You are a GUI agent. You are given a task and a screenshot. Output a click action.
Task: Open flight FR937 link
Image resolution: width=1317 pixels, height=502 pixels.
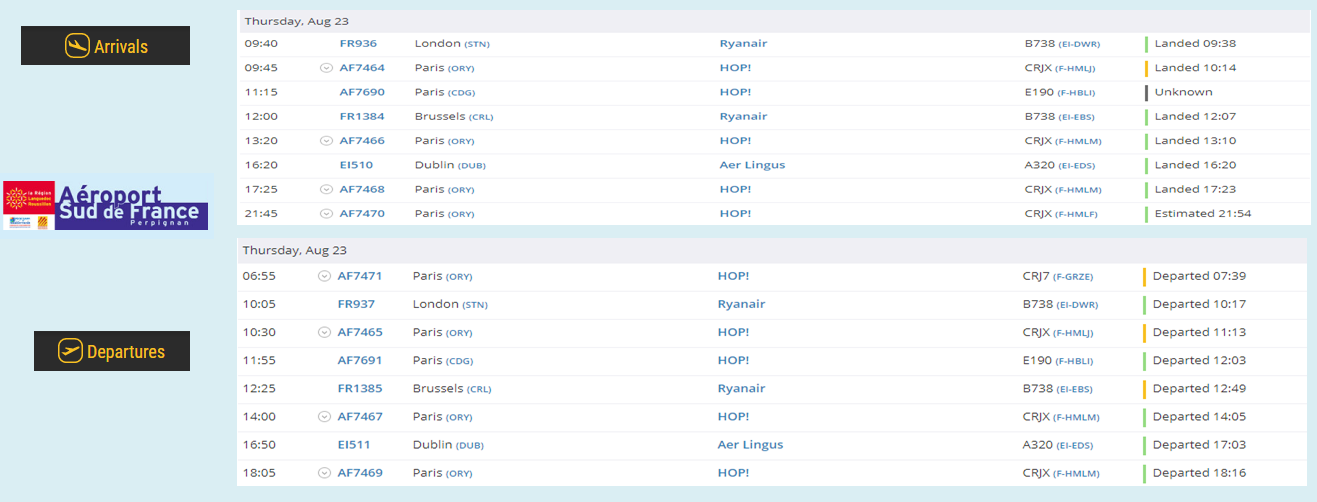pos(356,304)
